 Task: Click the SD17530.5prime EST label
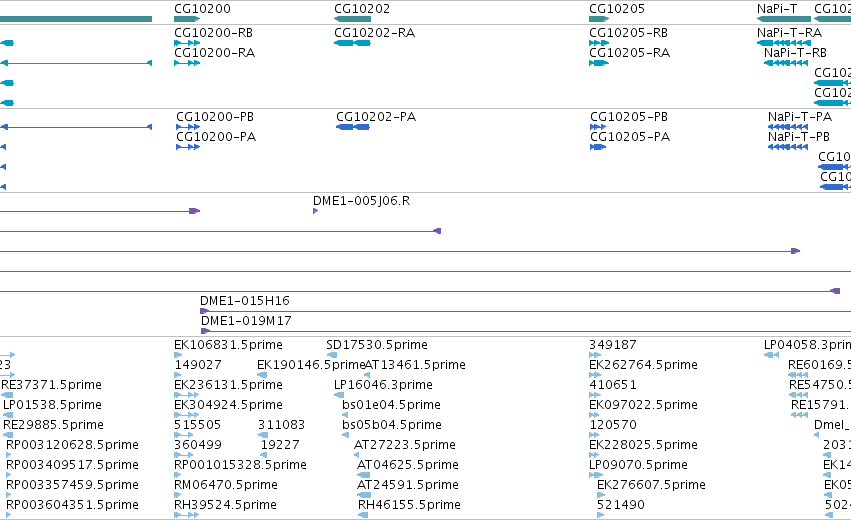377,345
